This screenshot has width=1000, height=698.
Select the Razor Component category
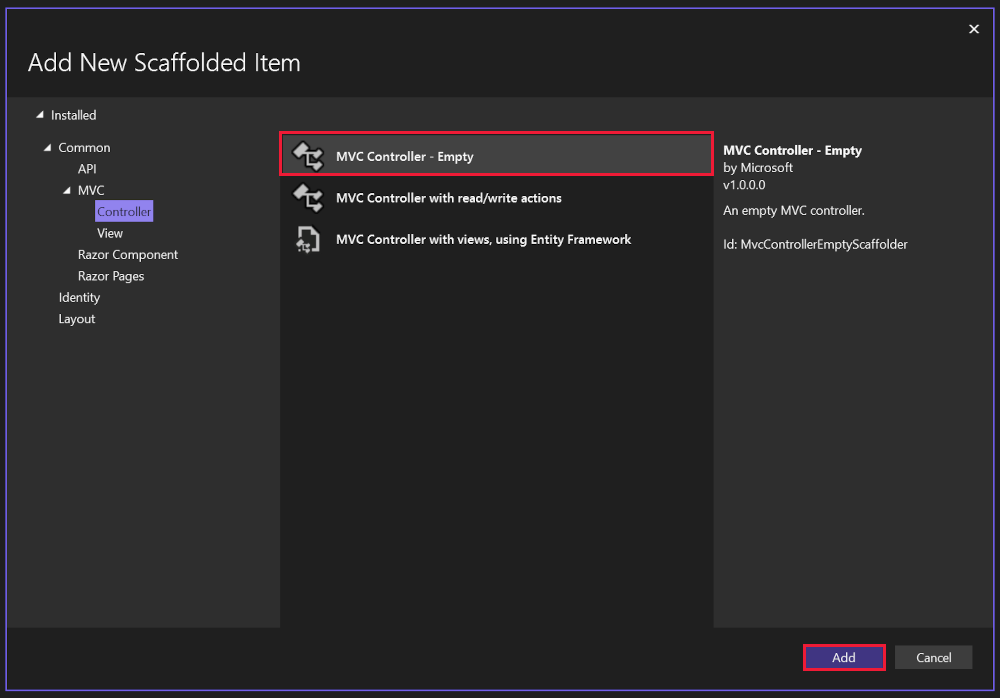(x=127, y=254)
